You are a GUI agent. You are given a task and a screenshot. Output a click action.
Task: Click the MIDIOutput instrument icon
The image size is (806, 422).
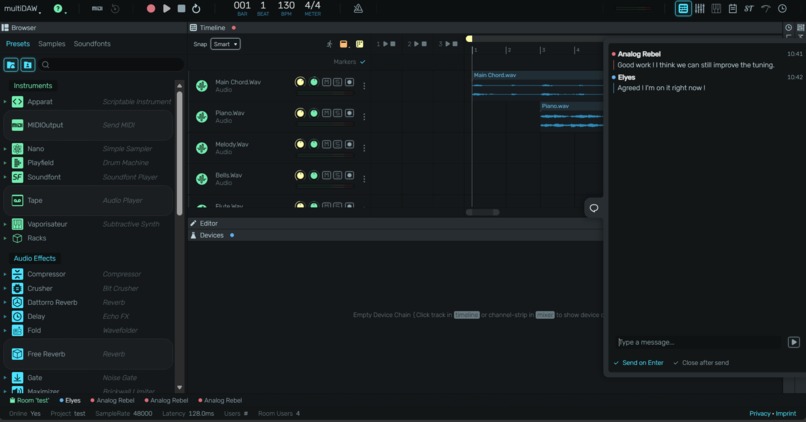(x=17, y=125)
